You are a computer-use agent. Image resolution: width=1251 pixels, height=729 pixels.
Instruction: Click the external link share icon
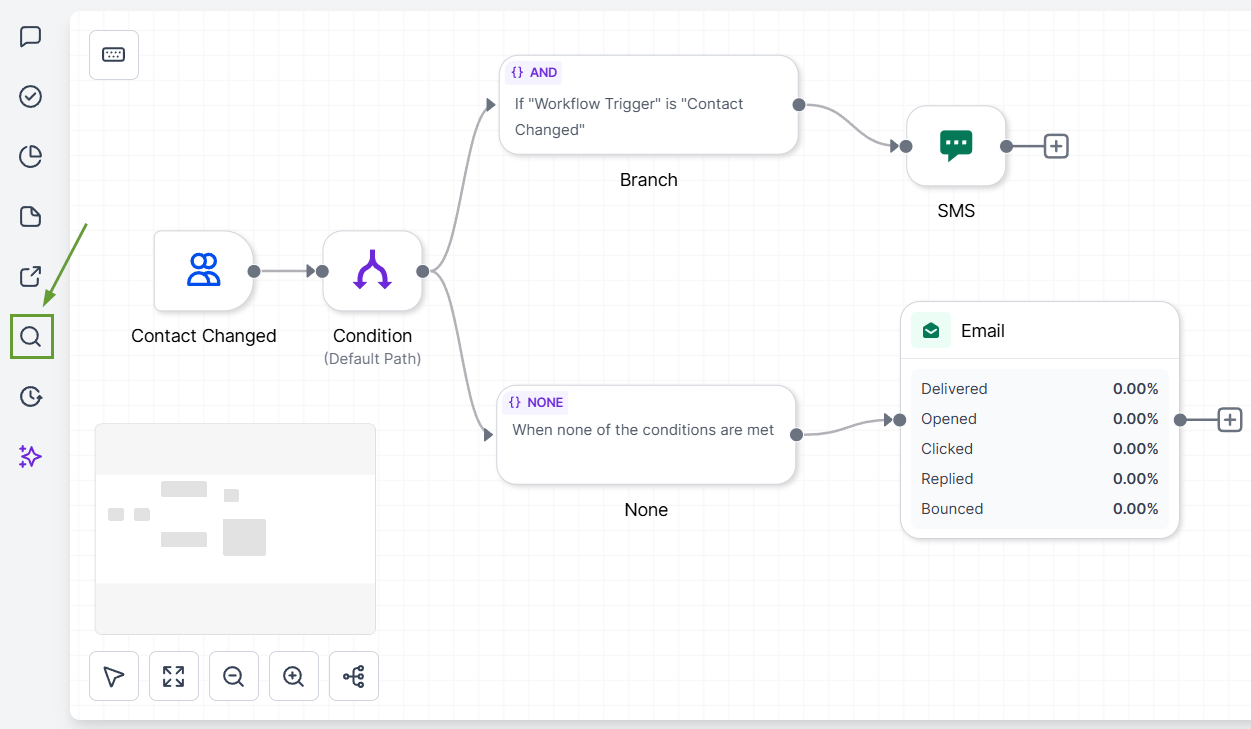tap(31, 277)
